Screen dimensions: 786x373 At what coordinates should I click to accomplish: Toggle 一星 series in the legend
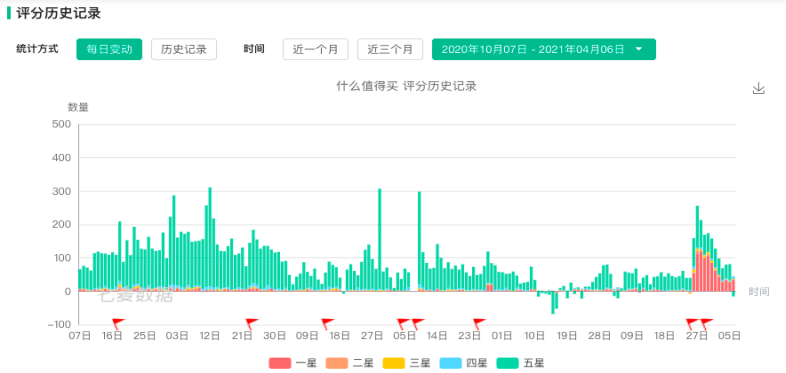click(x=292, y=363)
